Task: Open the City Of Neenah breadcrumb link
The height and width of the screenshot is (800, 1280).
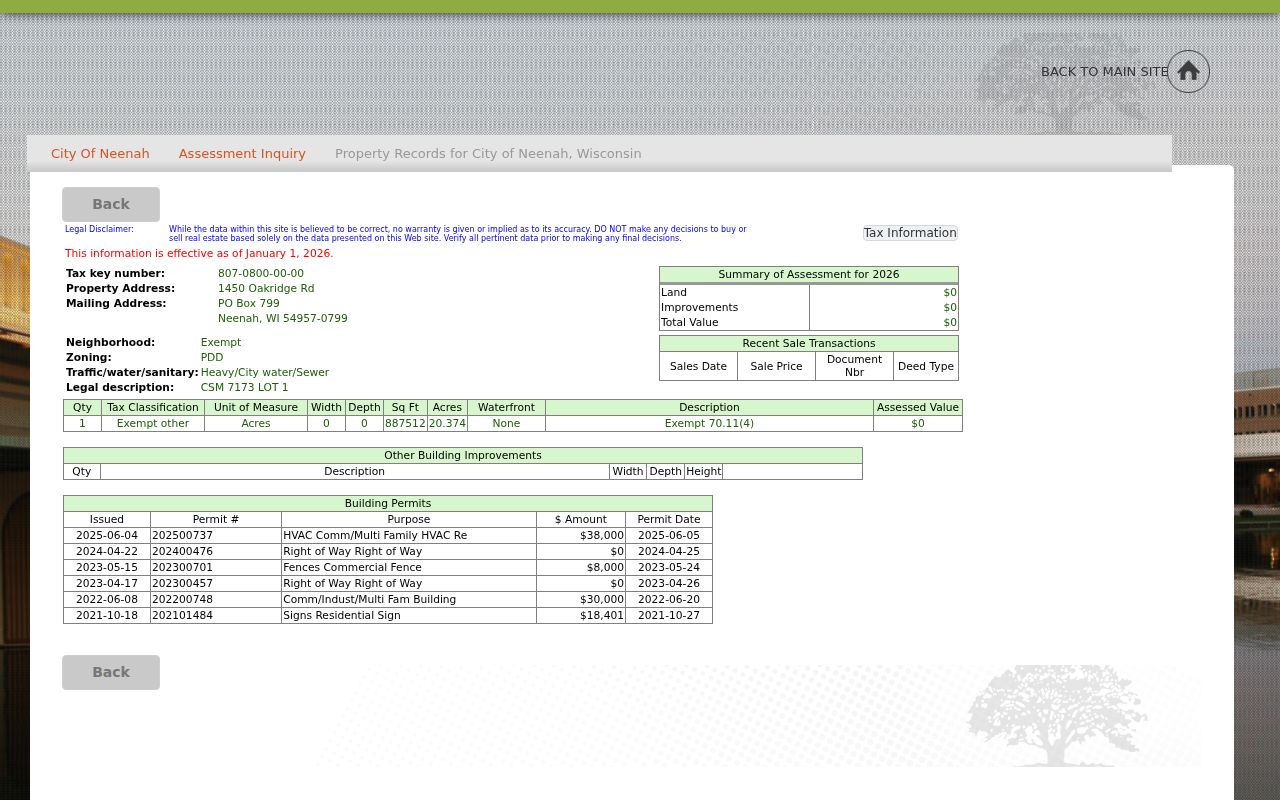Action: click(x=100, y=153)
